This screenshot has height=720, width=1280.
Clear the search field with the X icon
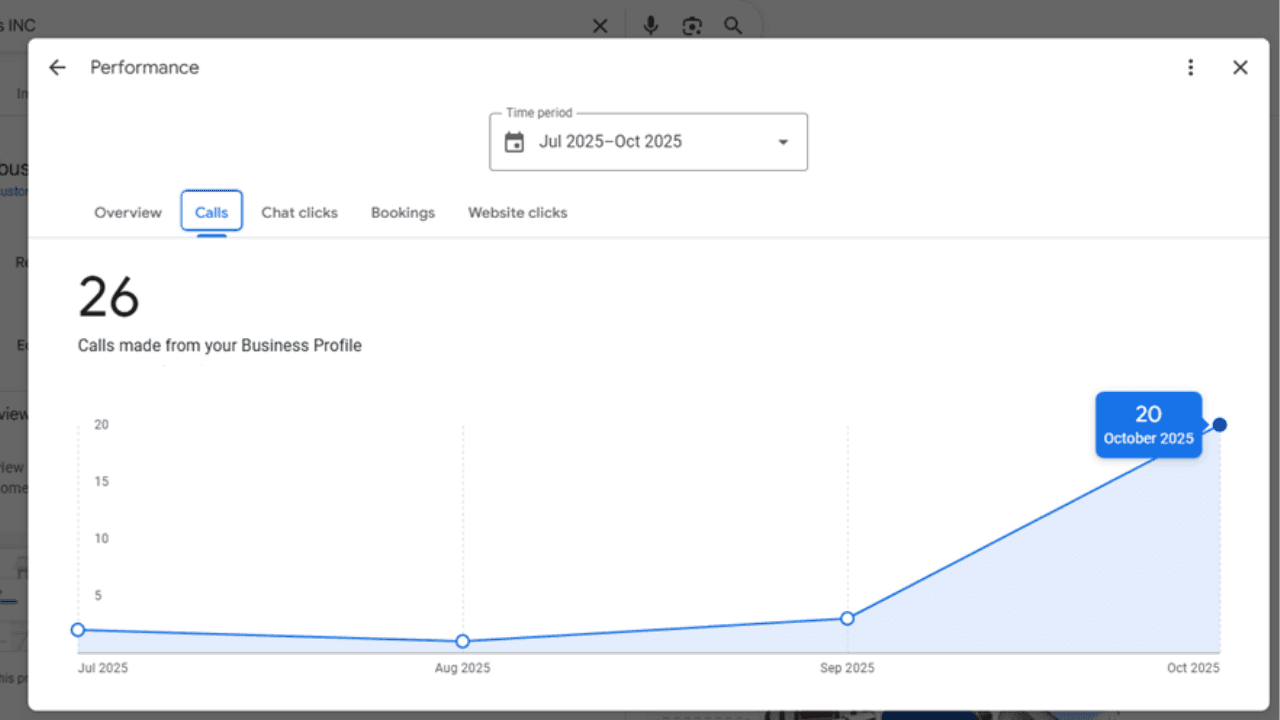tap(600, 26)
